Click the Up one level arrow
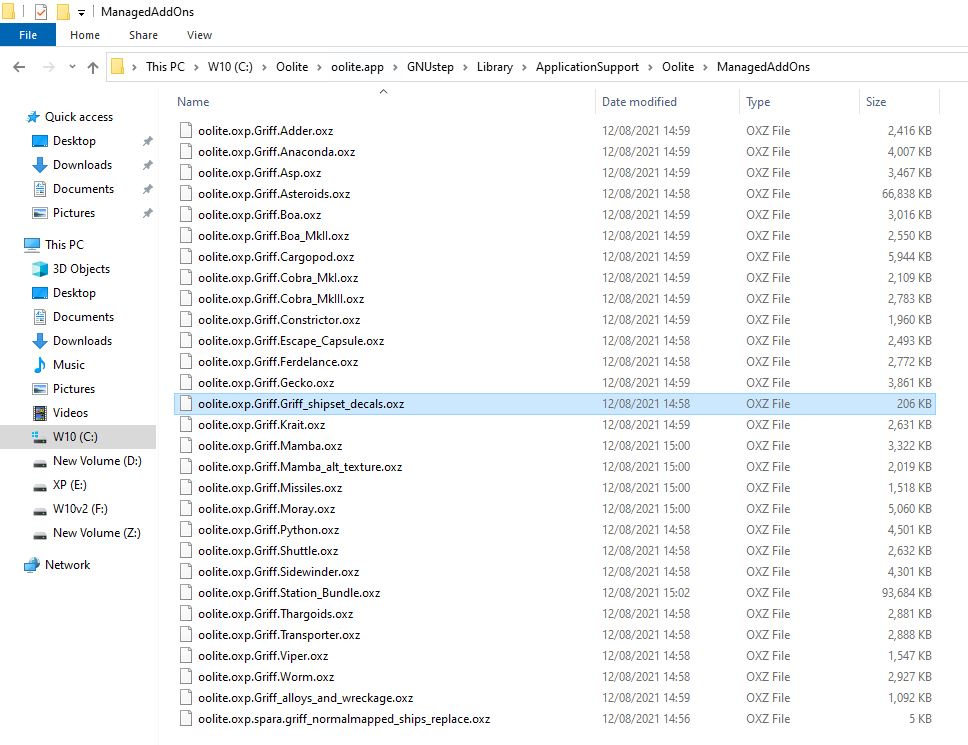The image size is (968, 745). coord(93,67)
